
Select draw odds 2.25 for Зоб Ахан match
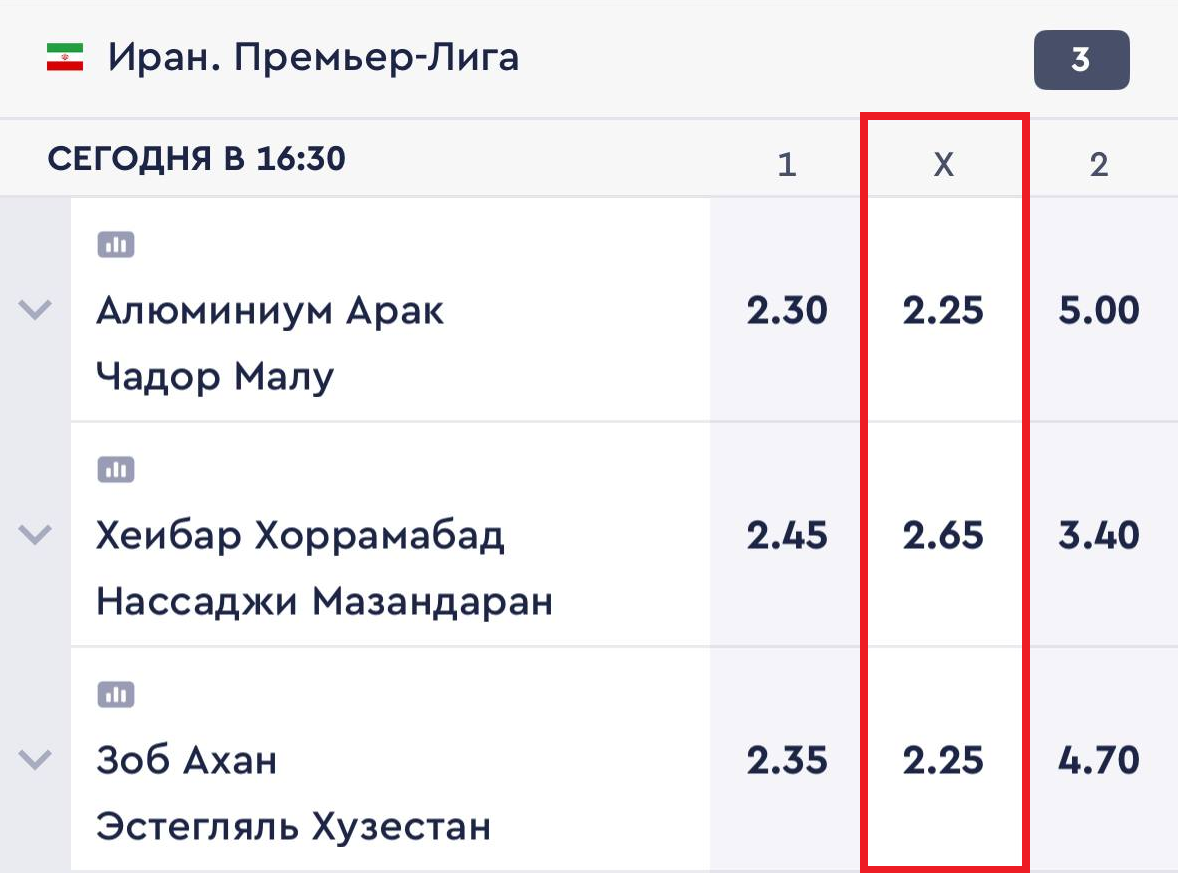[x=943, y=760]
